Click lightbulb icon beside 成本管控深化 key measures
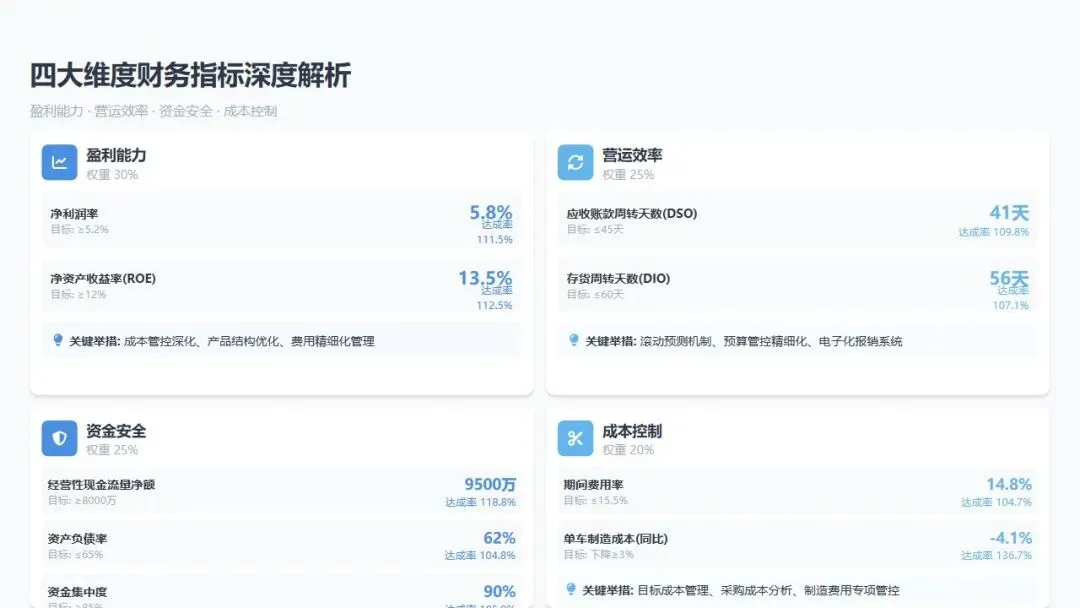Viewport: 1080px width, 608px height. coord(58,340)
